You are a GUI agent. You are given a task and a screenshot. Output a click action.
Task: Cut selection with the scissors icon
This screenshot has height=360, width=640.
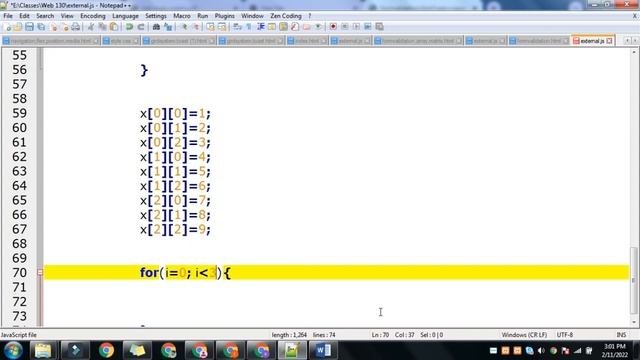click(x=91, y=27)
